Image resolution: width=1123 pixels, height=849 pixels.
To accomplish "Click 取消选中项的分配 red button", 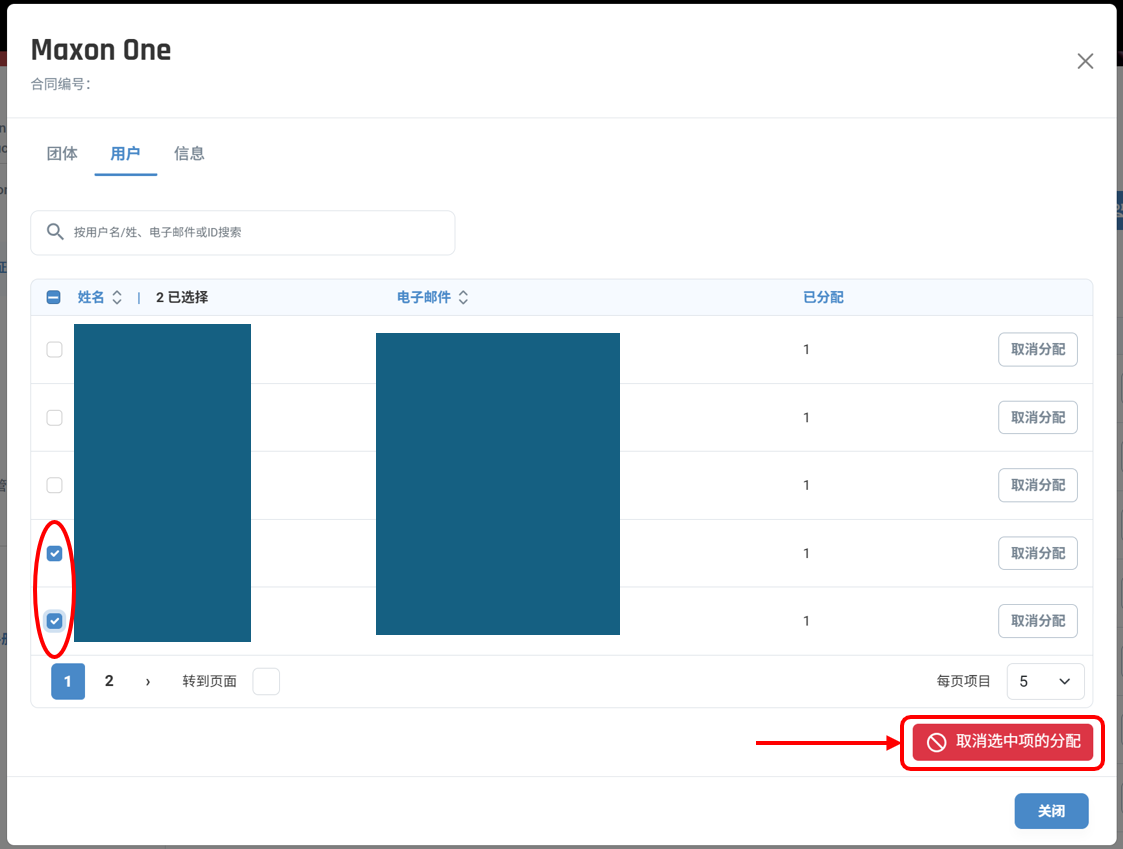I will (1003, 742).
